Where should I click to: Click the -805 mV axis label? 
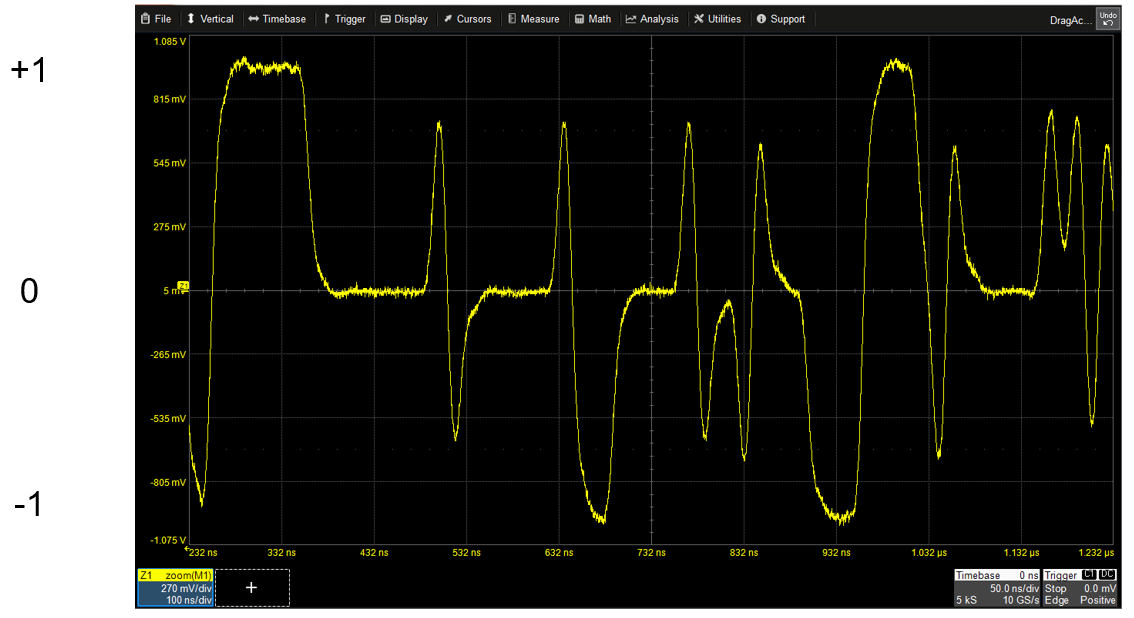(168, 482)
